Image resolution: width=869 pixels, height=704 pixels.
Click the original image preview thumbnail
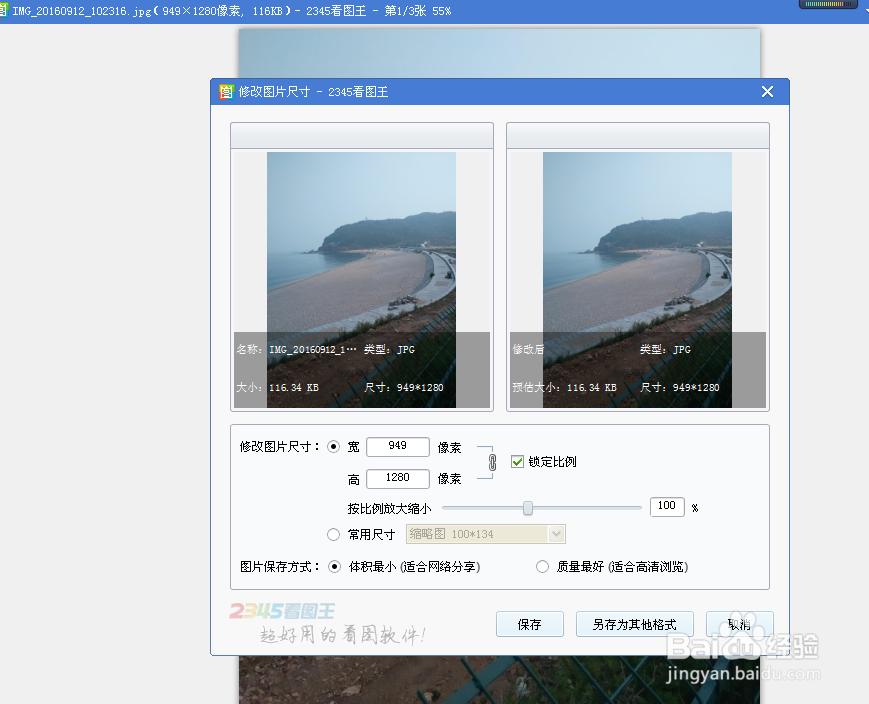pos(361,280)
